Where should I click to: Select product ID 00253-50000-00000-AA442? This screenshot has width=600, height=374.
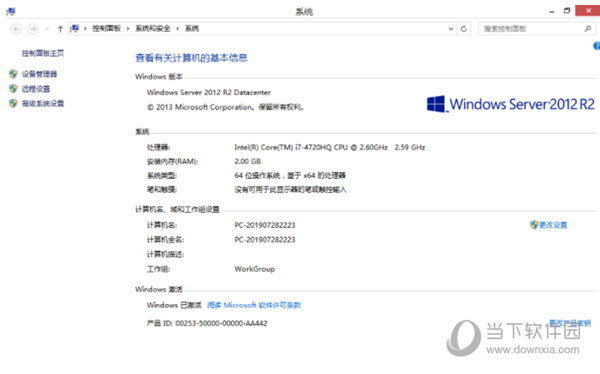[x=221, y=323]
